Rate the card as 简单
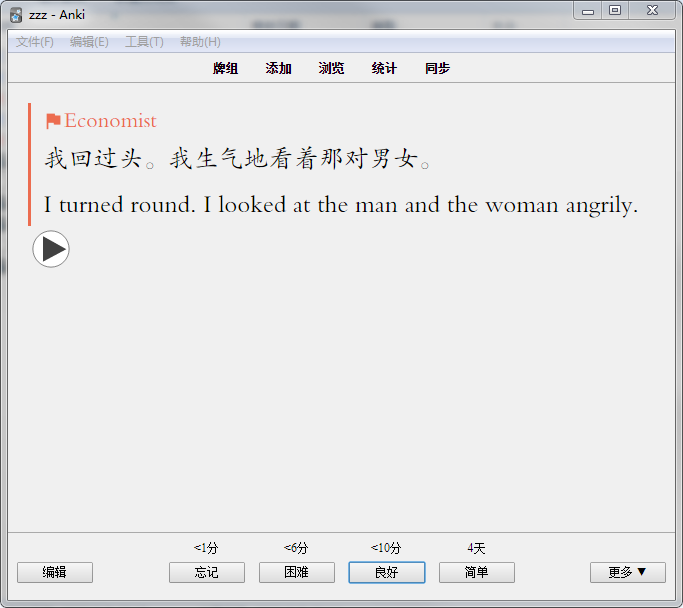 [x=477, y=572]
